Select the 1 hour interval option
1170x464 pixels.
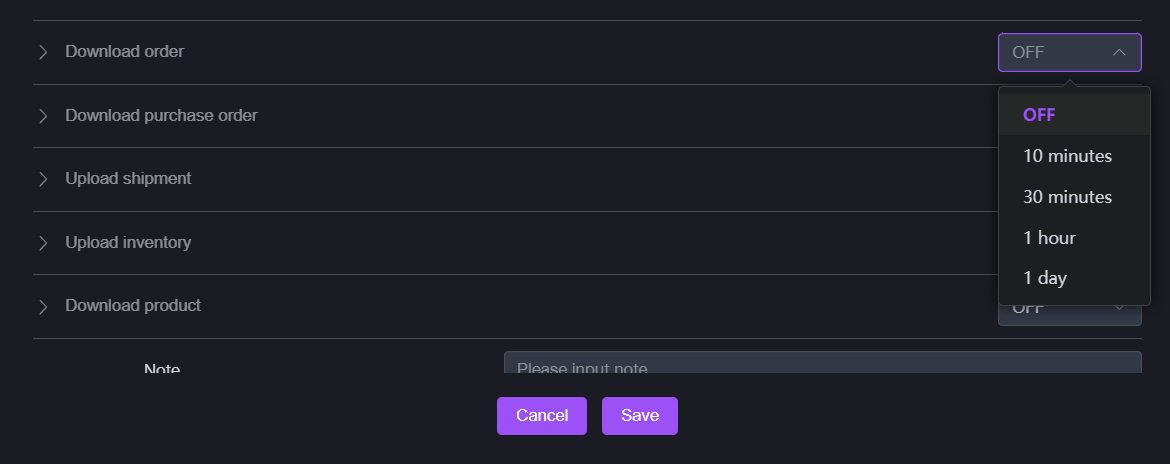1049,238
